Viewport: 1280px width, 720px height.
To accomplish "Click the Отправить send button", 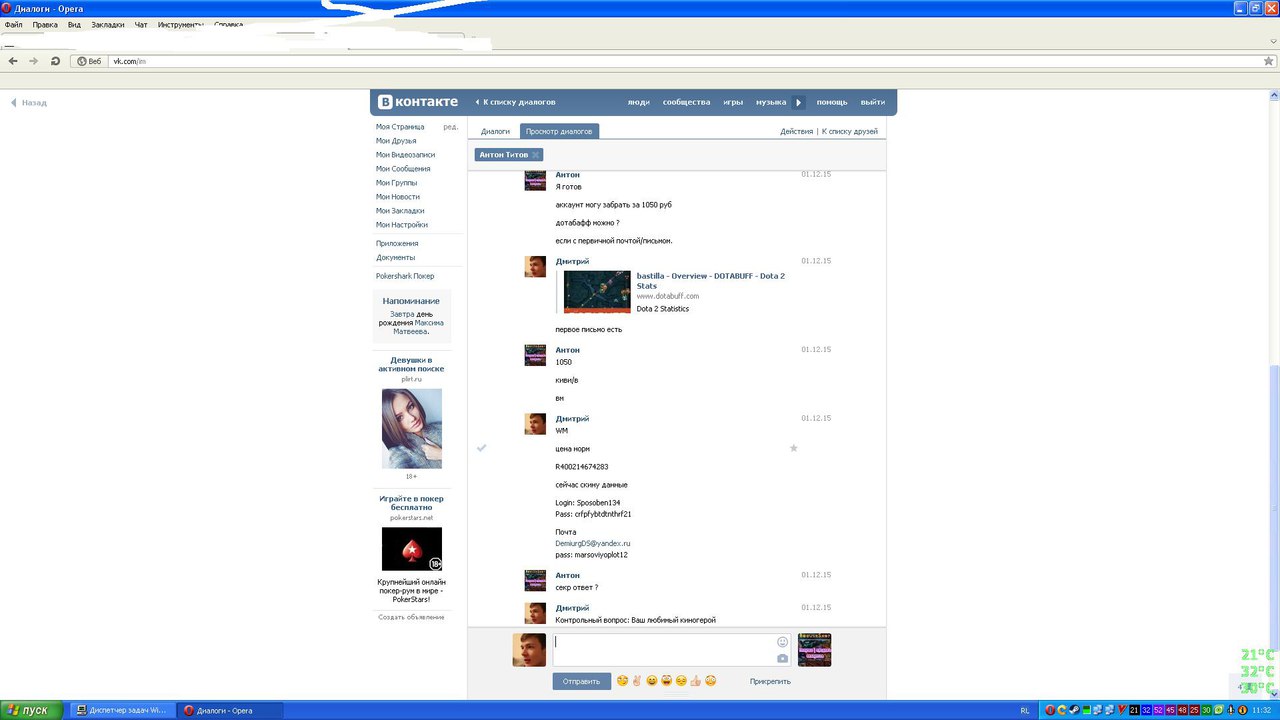I will [581, 681].
